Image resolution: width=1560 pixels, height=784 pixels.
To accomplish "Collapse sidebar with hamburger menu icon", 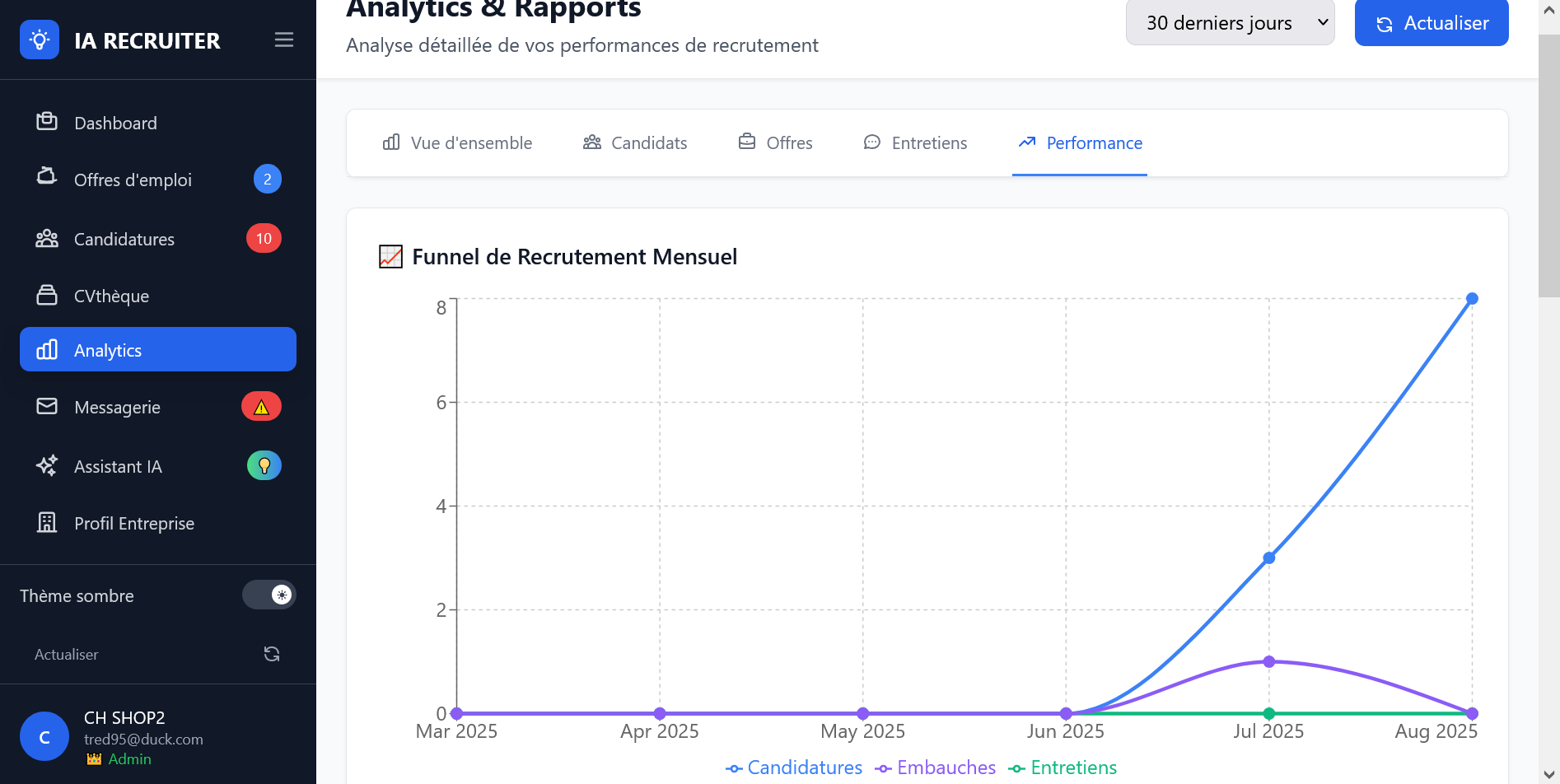I will [284, 40].
